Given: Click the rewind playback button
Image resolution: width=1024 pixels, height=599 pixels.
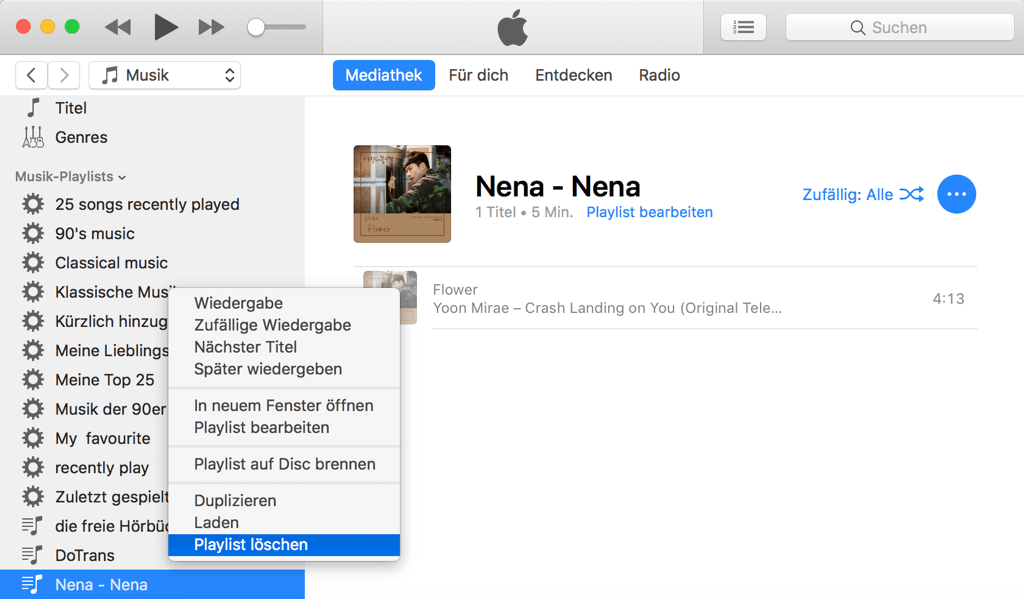Looking at the screenshot, I should tap(118, 27).
